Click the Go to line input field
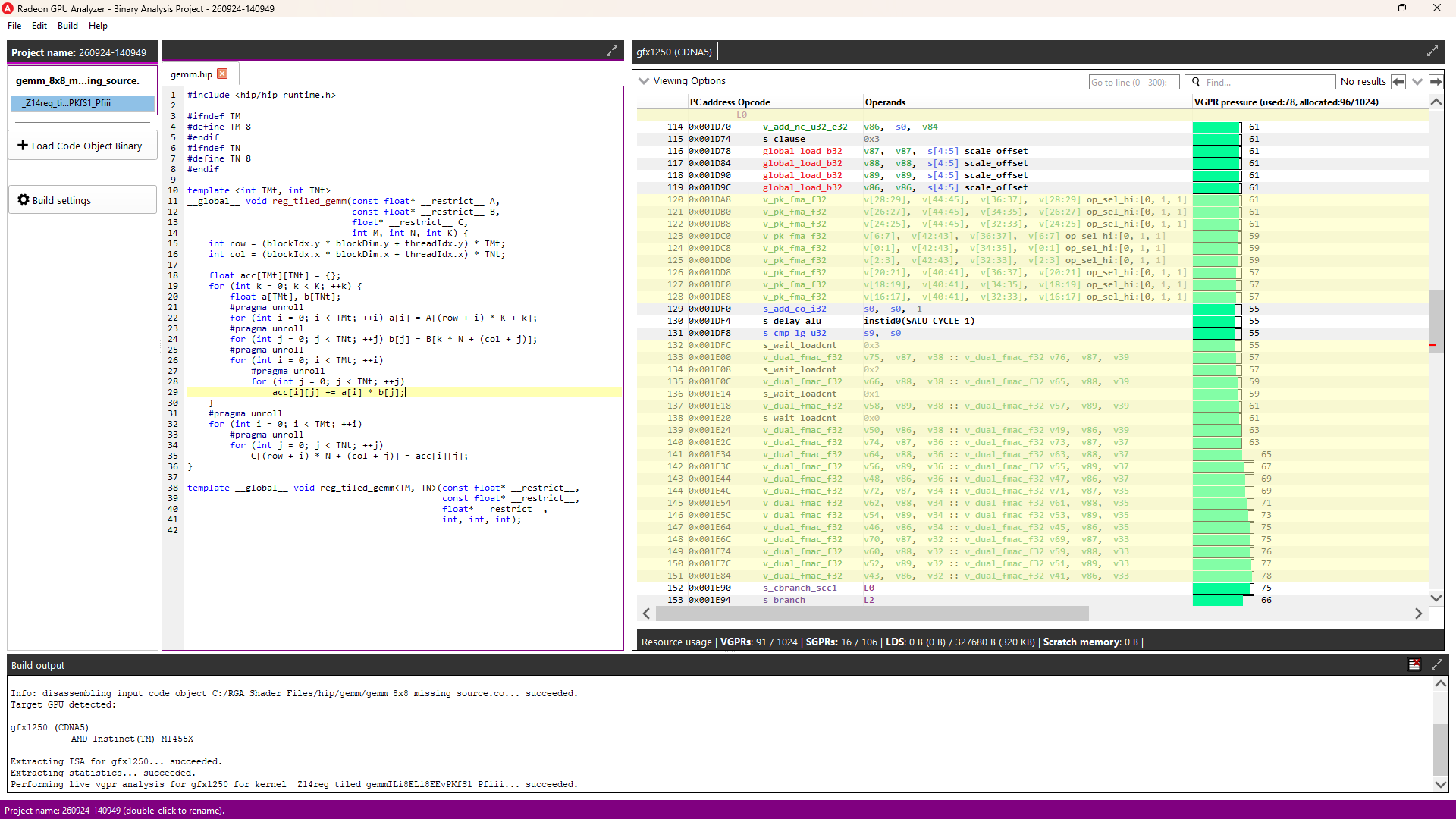 (x=1134, y=82)
